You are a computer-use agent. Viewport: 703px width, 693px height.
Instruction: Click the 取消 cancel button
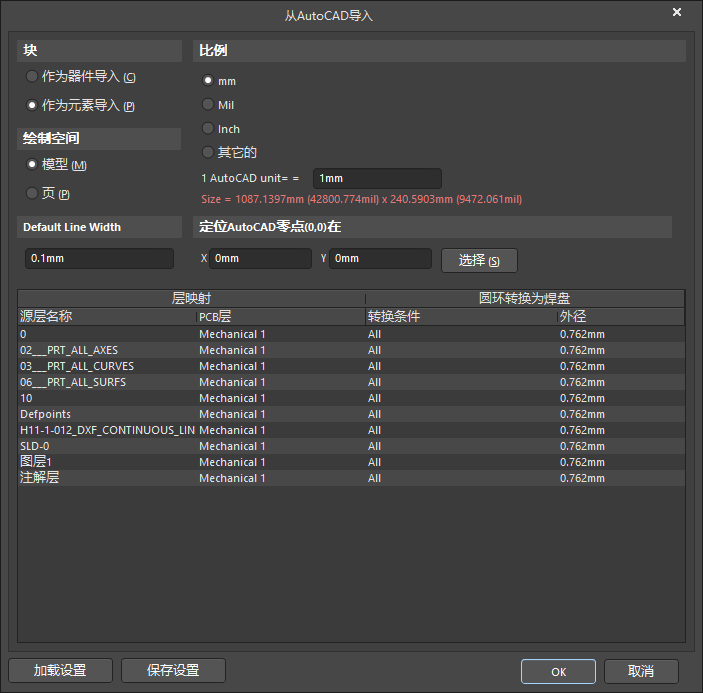point(641,671)
